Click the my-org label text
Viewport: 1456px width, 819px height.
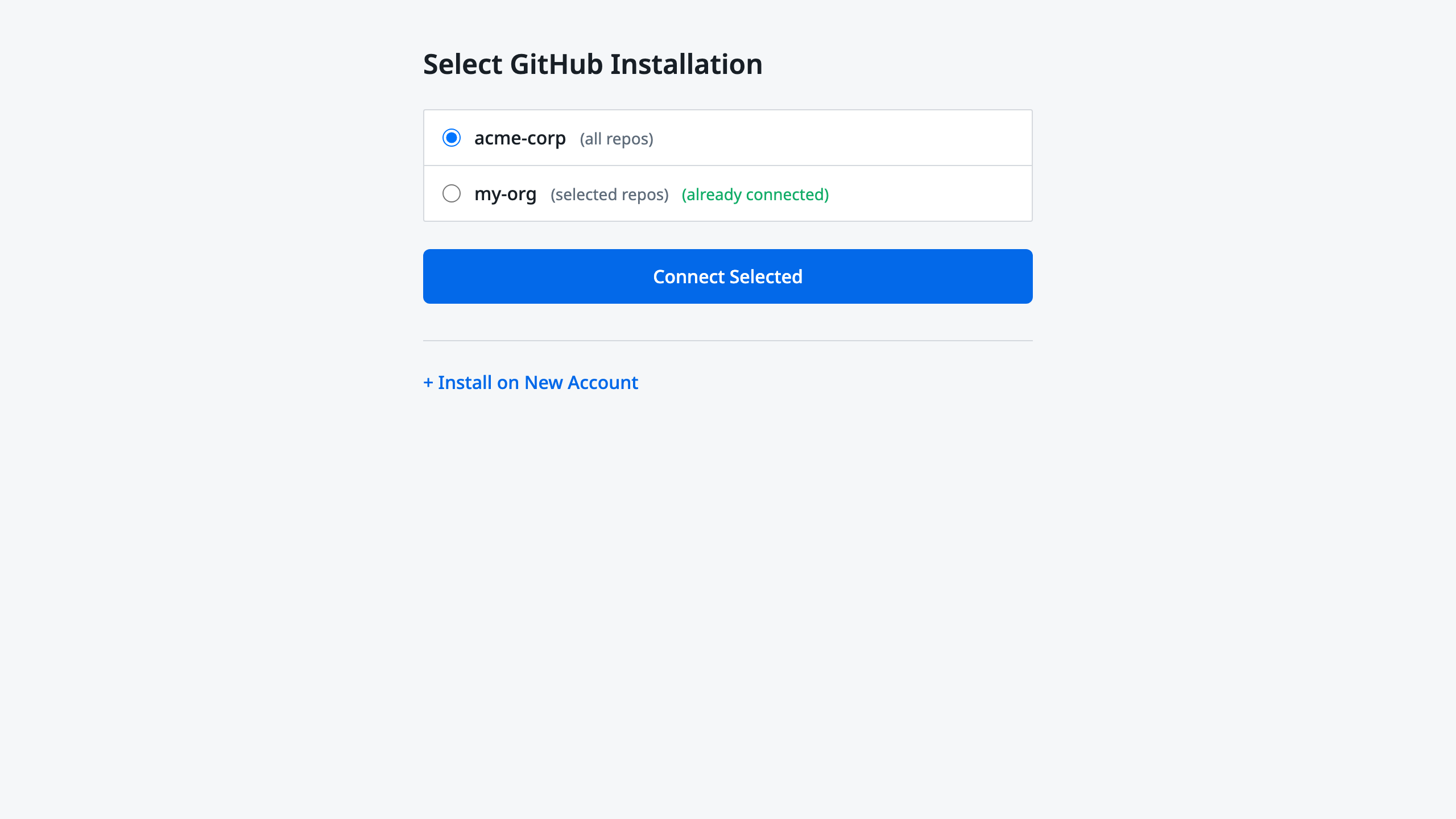point(506,193)
